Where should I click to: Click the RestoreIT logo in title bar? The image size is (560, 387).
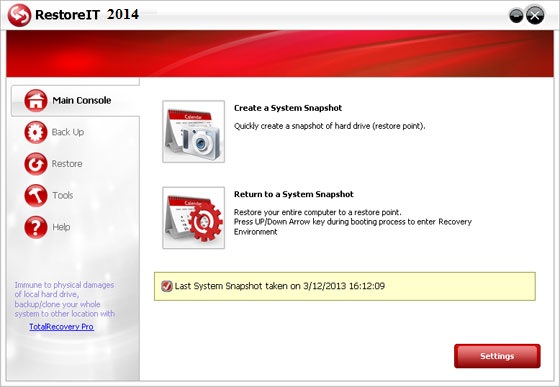(x=19, y=15)
